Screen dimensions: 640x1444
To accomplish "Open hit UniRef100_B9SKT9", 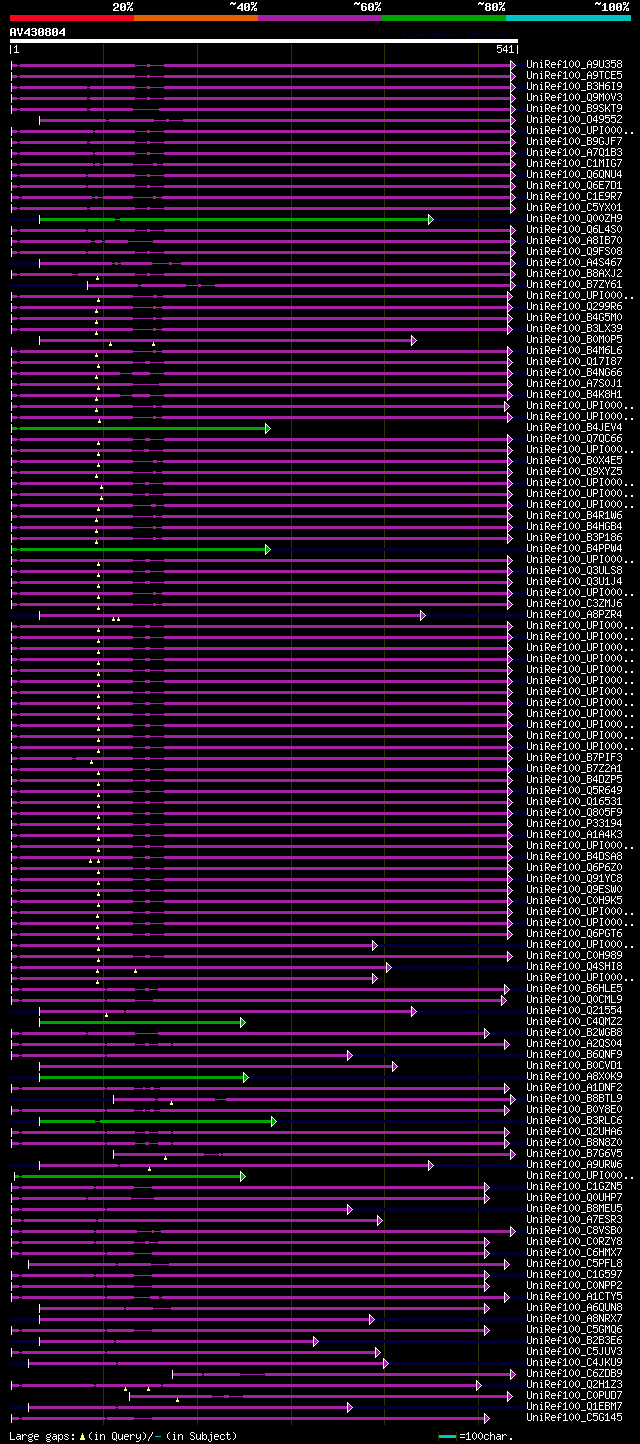I will tap(574, 108).
